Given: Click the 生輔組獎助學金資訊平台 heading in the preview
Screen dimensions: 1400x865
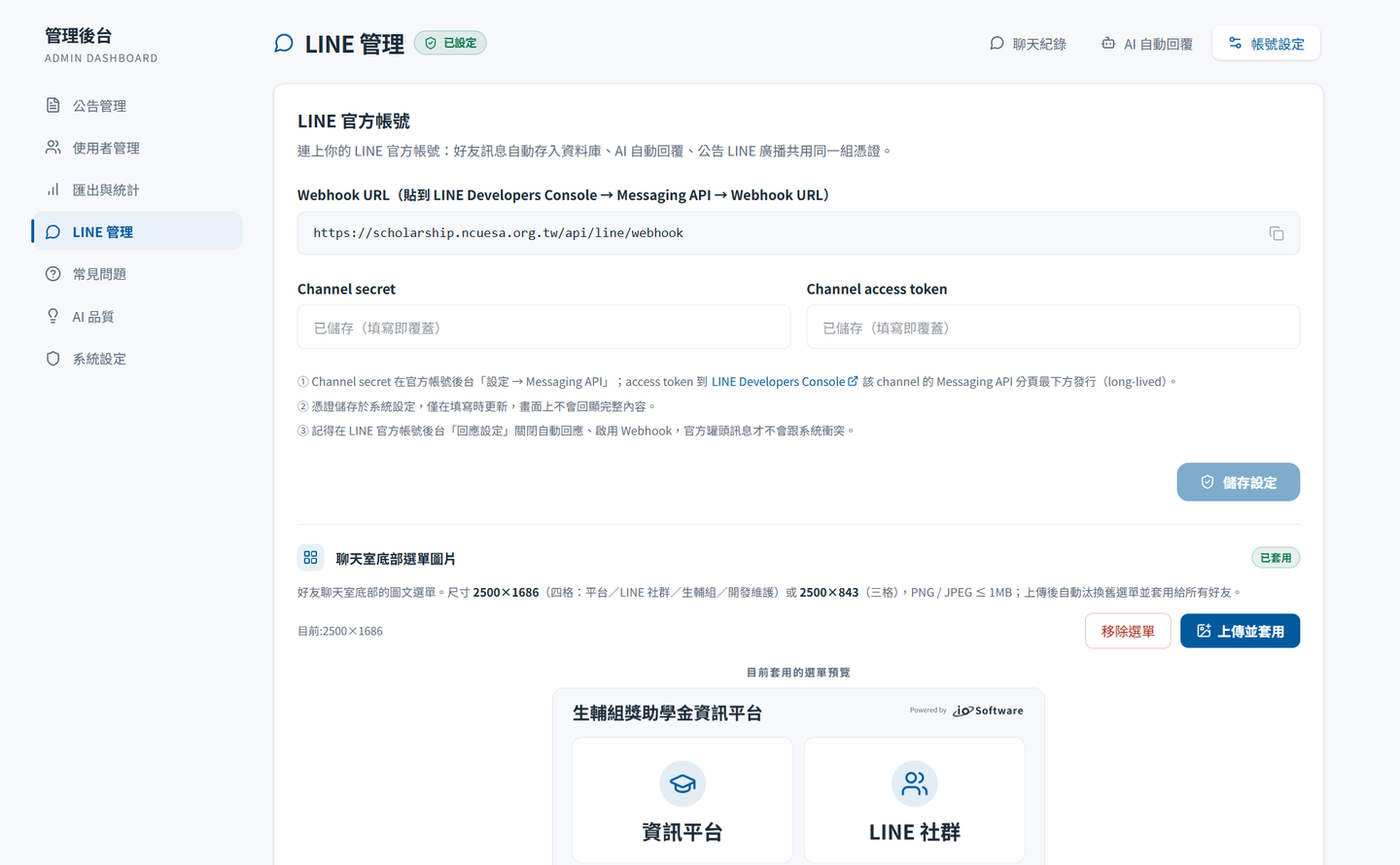Looking at the screenshot, I should point(667,712).
